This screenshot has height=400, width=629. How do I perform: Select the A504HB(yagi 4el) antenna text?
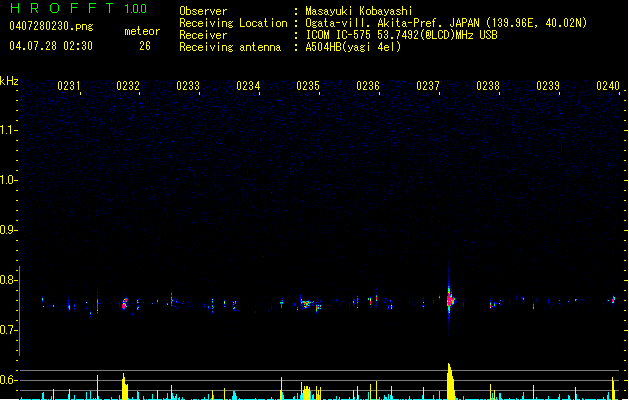(x=353, y=47)
